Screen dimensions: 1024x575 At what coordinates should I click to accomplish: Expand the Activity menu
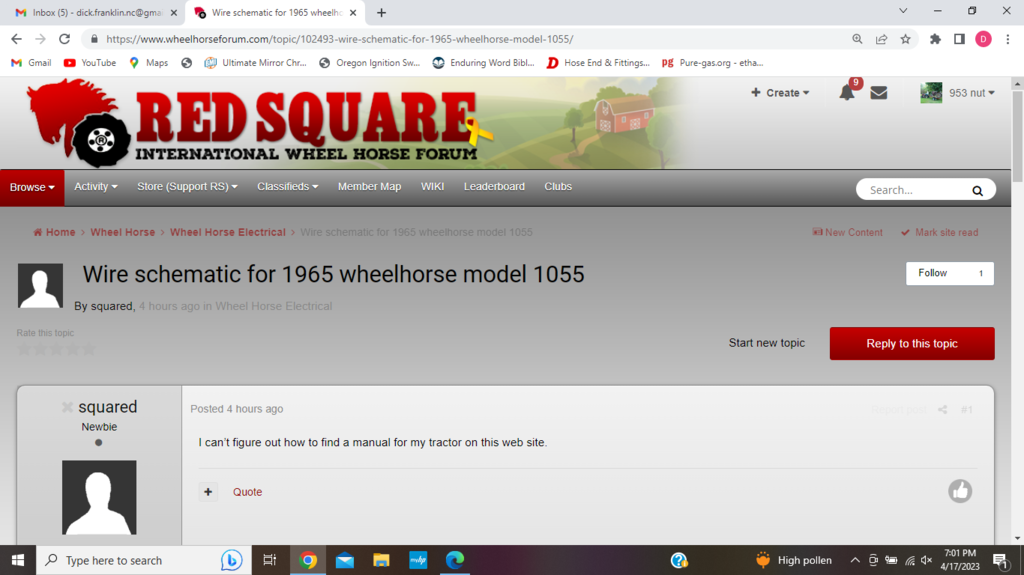(95, 187)
